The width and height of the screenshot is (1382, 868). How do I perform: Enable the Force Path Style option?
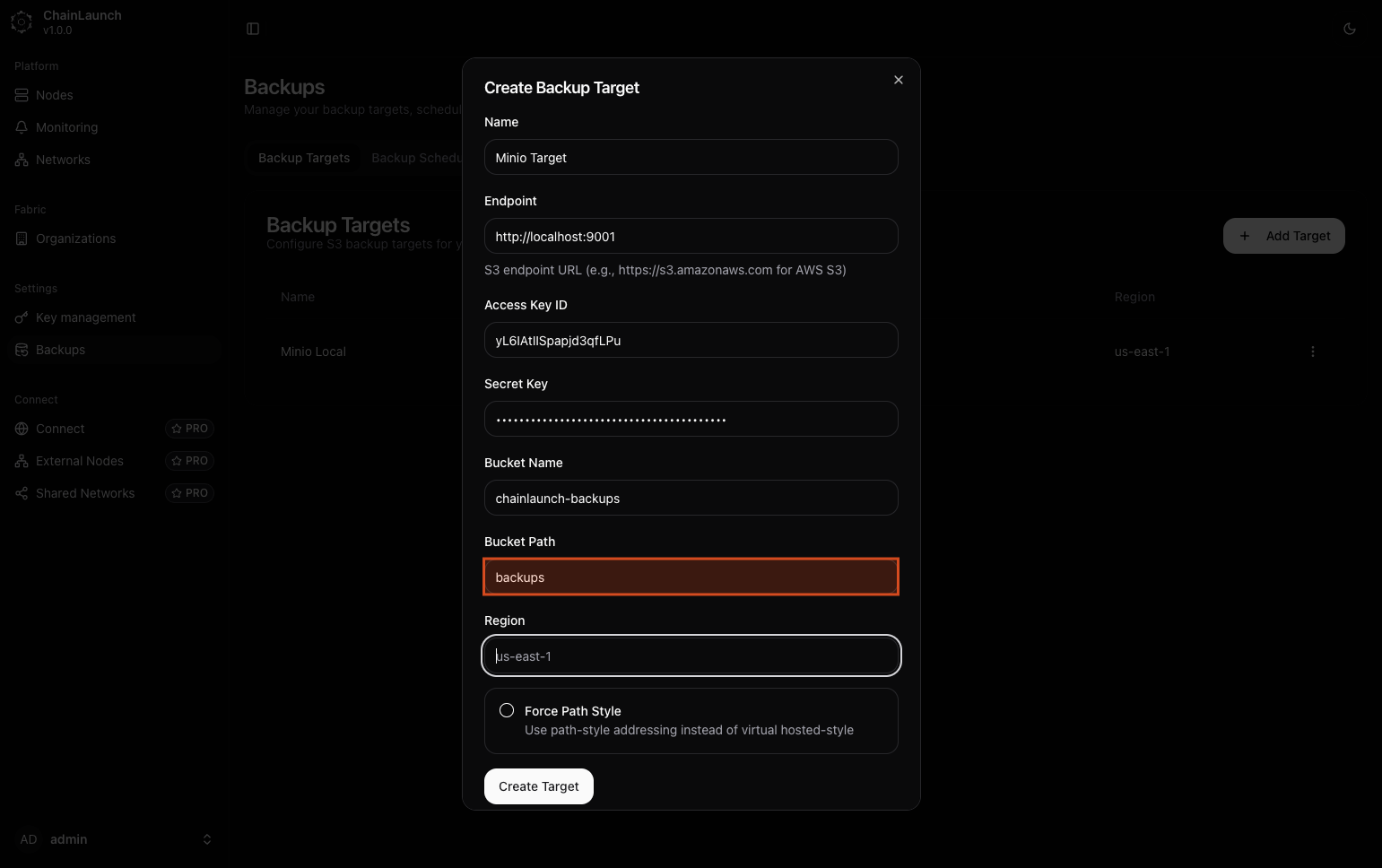click(x=507, y=710)
